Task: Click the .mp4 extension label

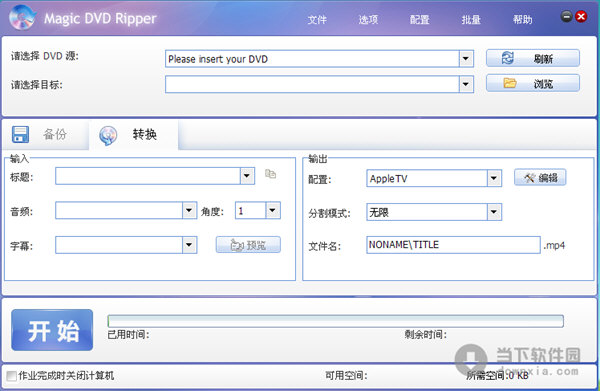Action: coord(554,245)
